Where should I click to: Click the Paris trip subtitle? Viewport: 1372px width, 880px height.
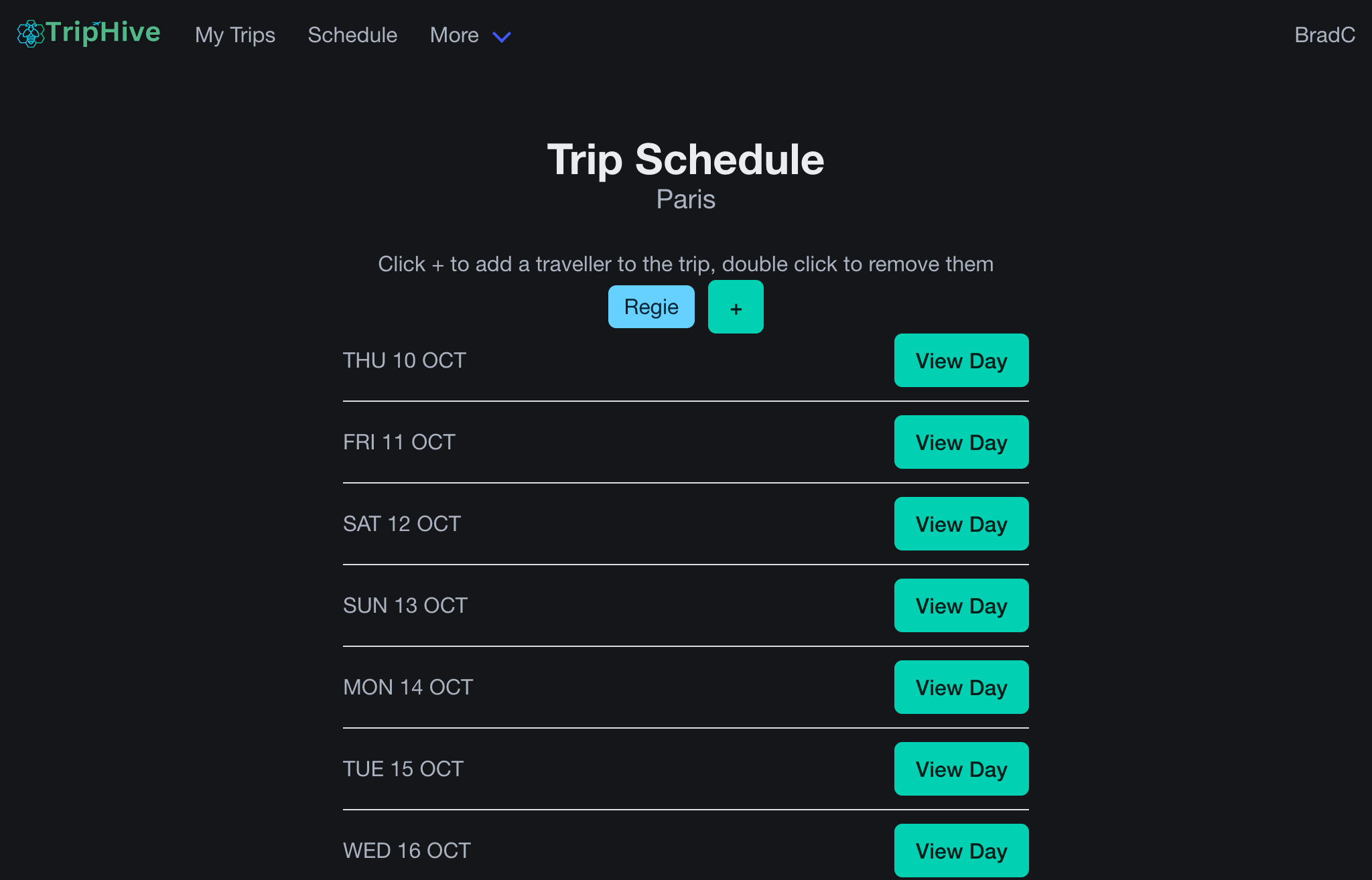(x=685, y=199)
